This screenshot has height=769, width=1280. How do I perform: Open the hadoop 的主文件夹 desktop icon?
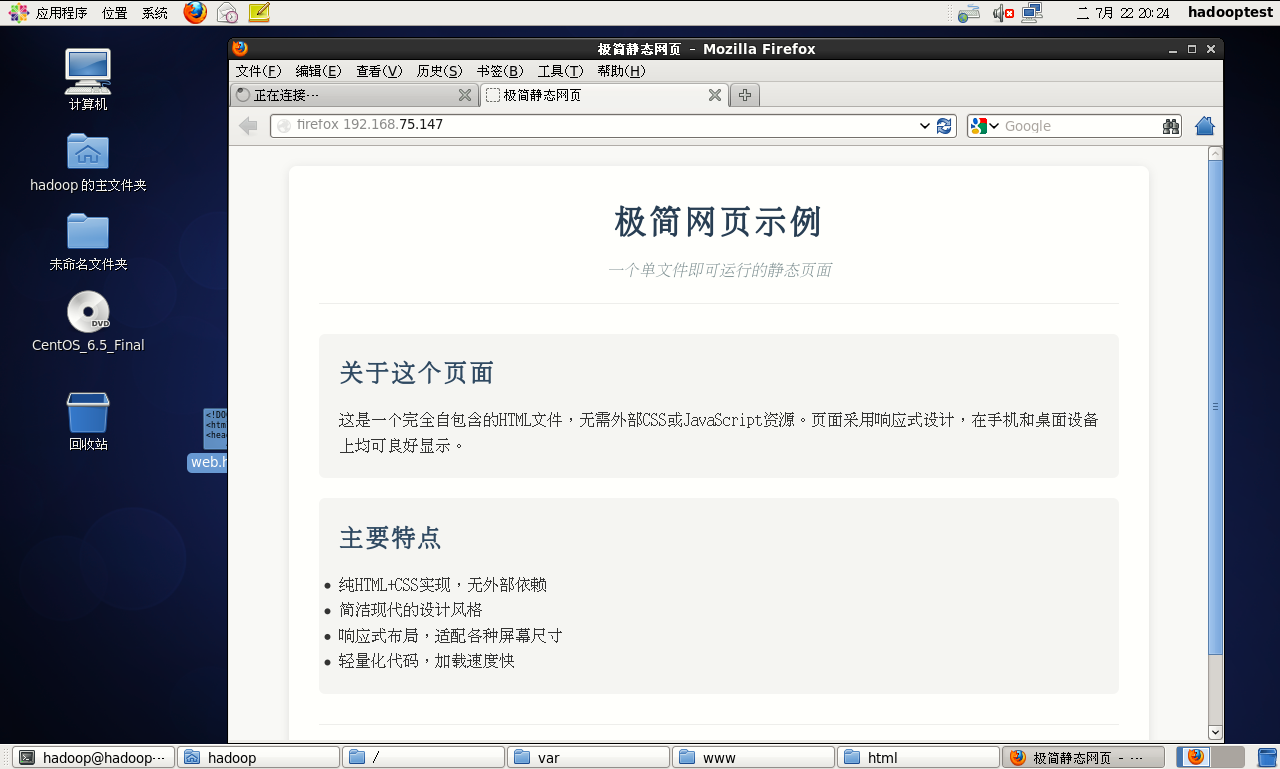point(88,163)
